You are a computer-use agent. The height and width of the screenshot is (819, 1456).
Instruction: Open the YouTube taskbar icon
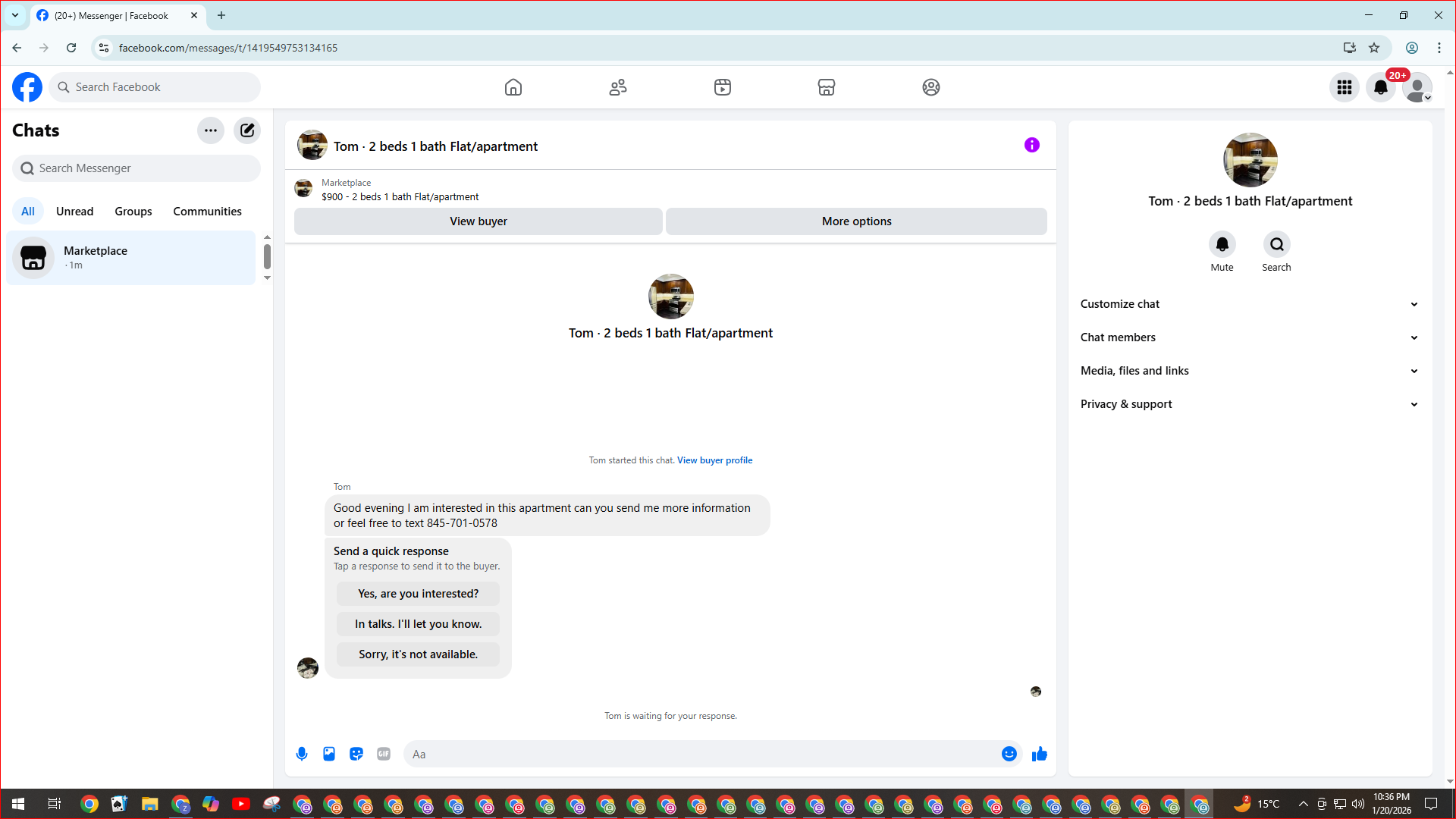pyautogui.click(x=241, y=804)
